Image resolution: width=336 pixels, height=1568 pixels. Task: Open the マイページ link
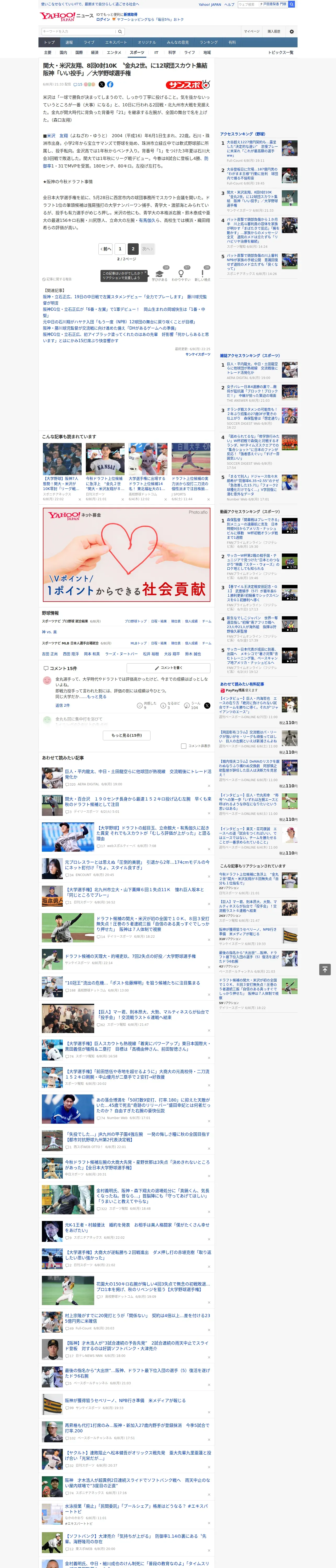tap(252, 32)
